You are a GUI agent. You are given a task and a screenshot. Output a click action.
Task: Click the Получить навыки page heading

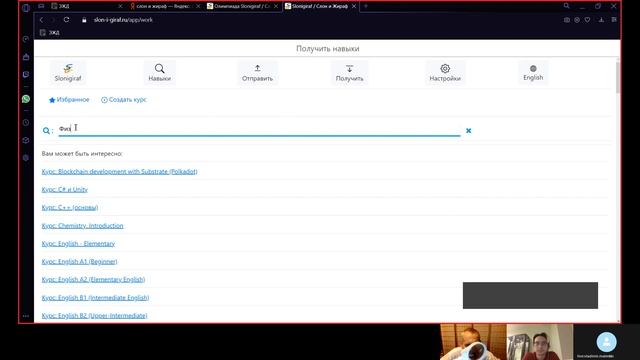pos(328,49)
